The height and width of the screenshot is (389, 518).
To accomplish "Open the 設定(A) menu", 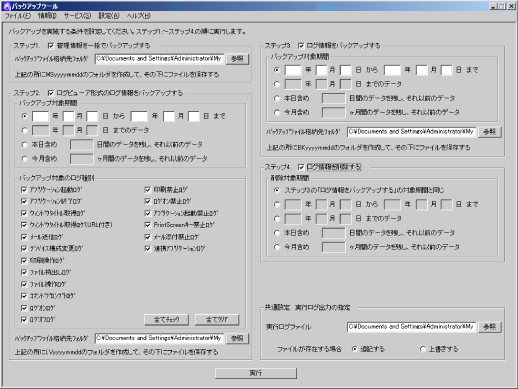I will 109,16.
